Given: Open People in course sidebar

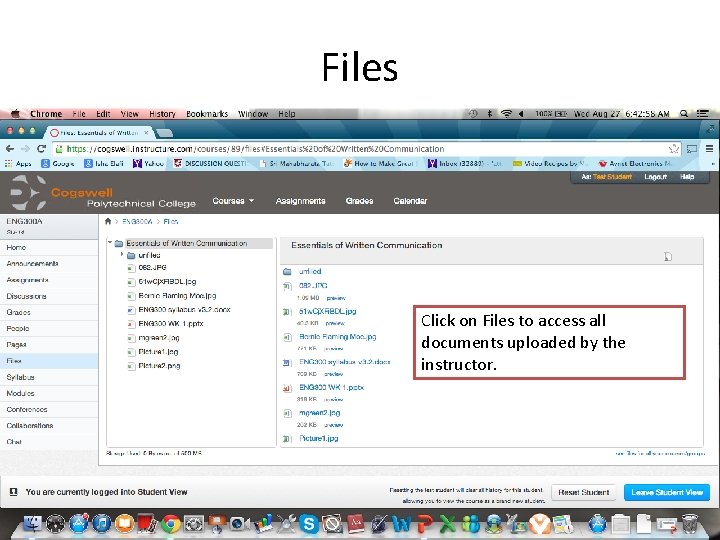Looking at the screenshot, I should [x=49, y=328].
